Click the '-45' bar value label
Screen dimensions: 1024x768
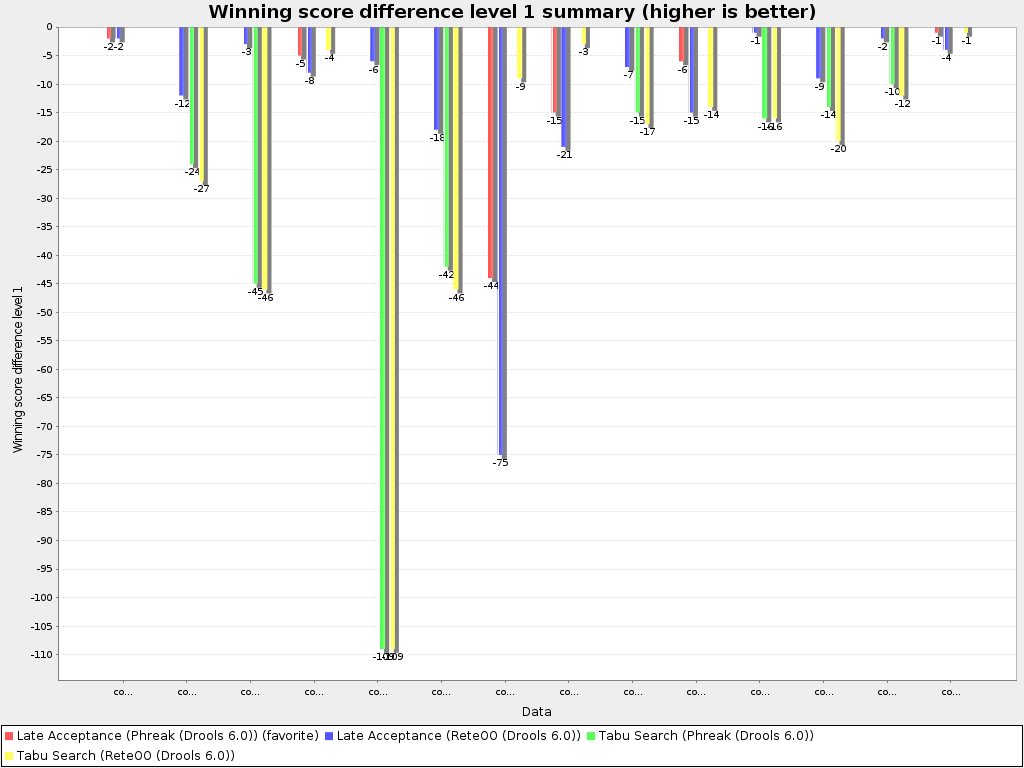255,292
